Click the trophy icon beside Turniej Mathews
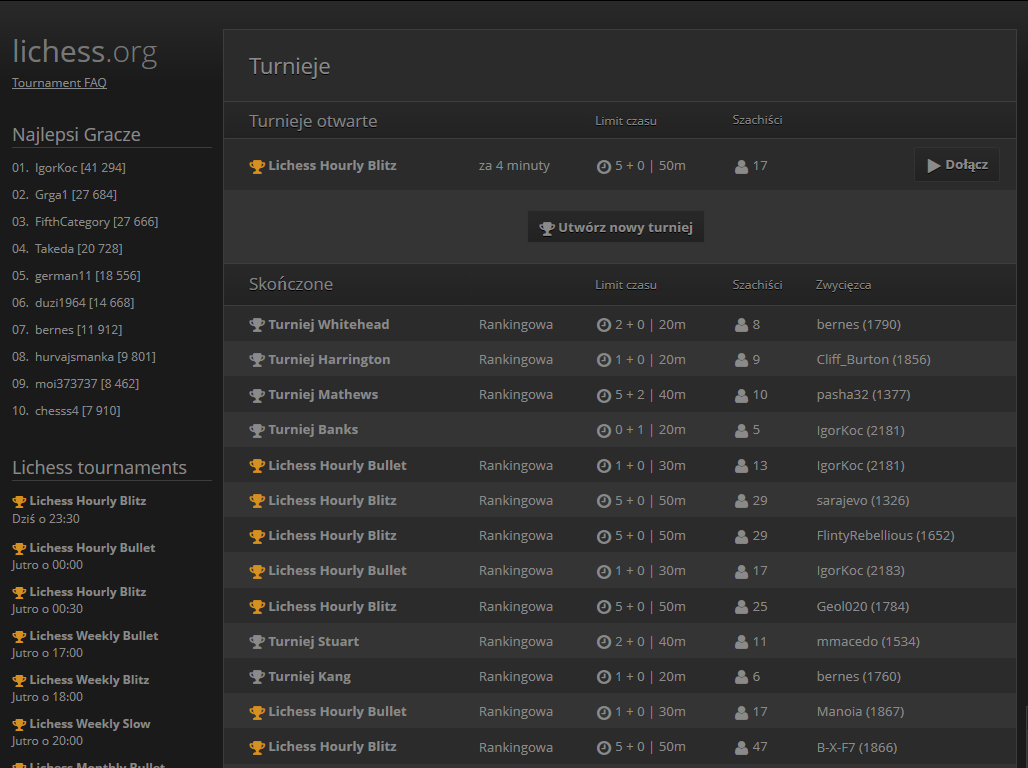This screenshot has width=1028, height=768. [x=257, y=395]
